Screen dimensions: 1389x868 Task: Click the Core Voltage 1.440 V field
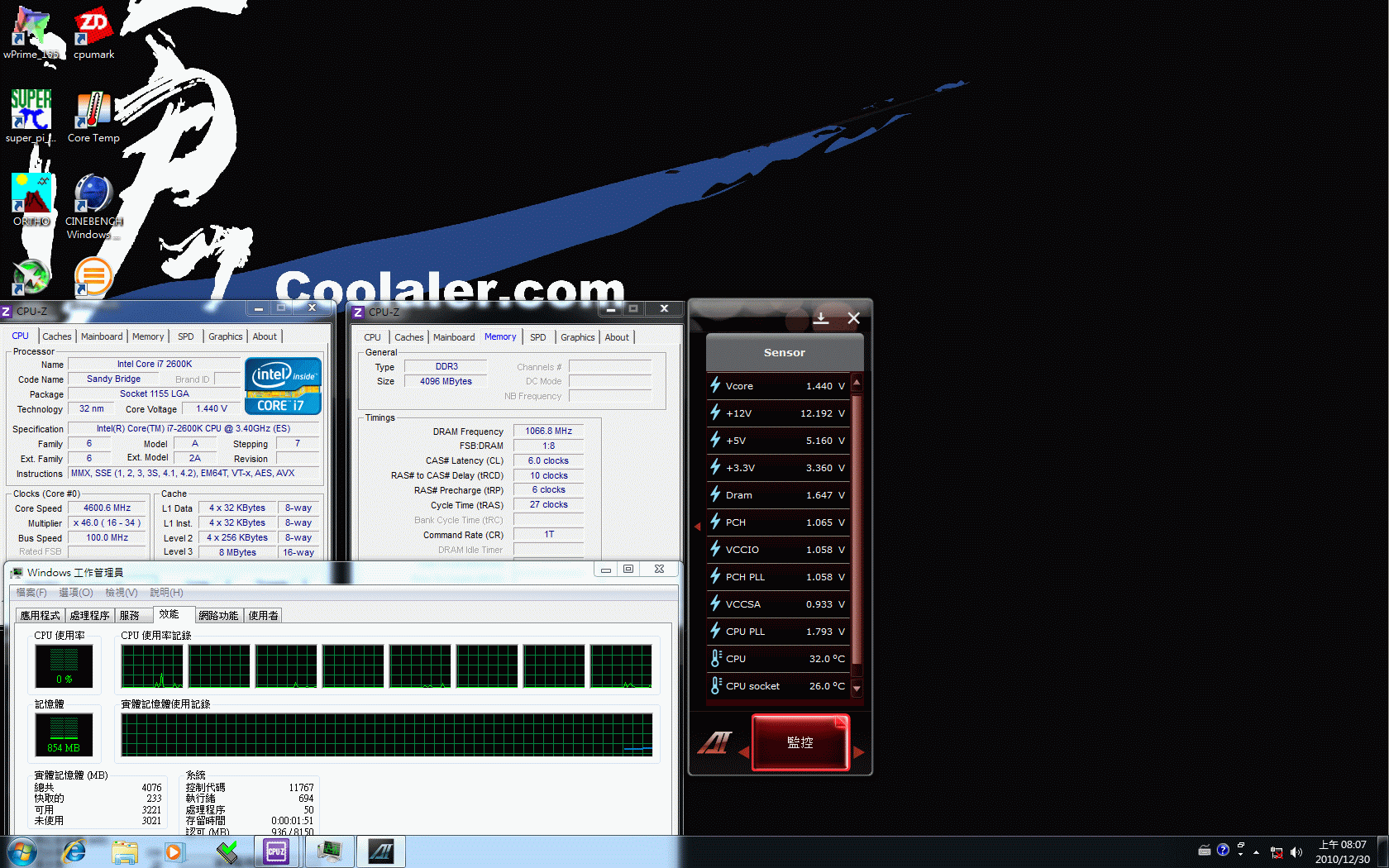(212, 408)
